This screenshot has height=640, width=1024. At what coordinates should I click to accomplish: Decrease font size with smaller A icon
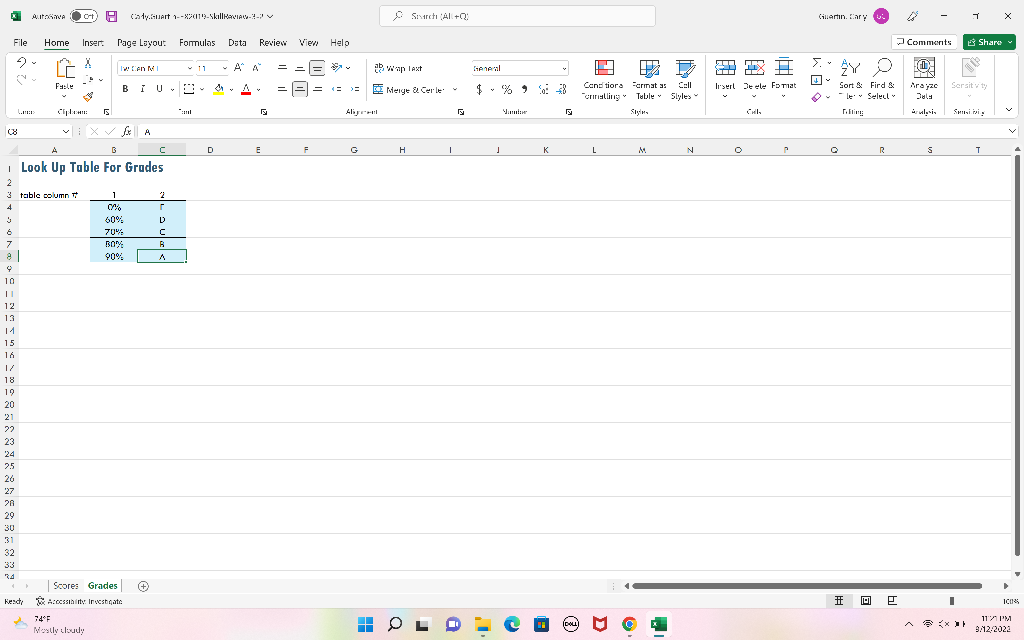(x=257, y=68)
